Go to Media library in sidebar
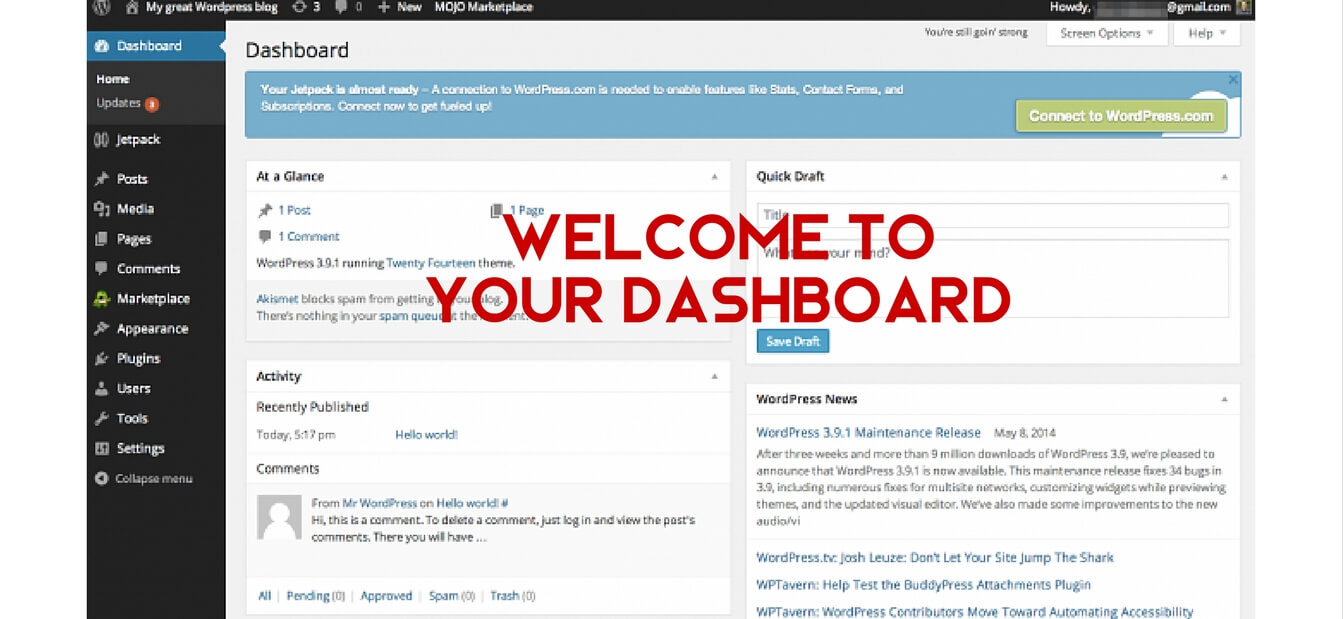 click(135, 209)
